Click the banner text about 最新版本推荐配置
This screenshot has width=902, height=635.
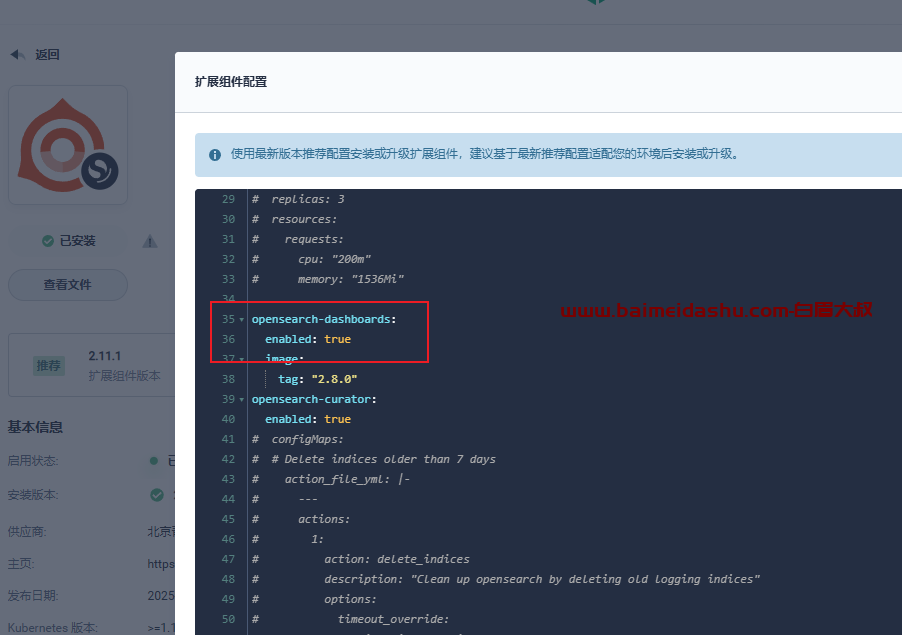tap(484, 154)
